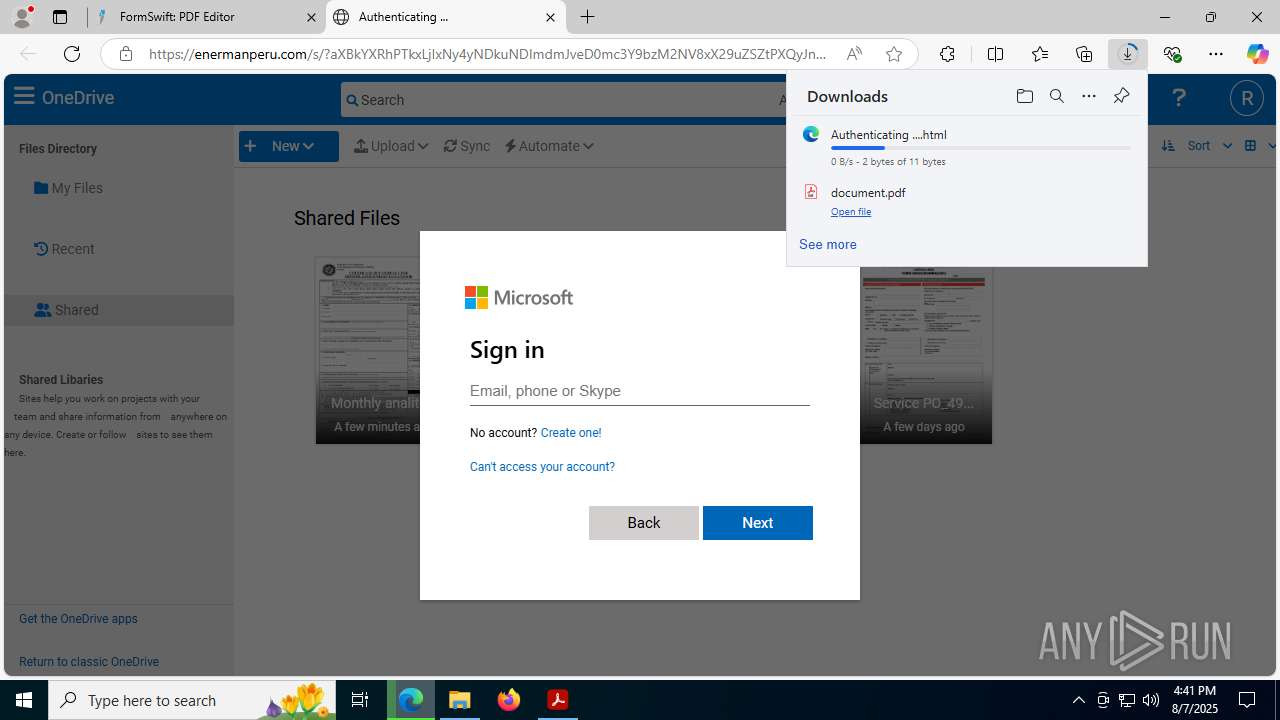Refresh the page with the reload icon
Viewport: 1280px width, 720px height.
[72, 54]
